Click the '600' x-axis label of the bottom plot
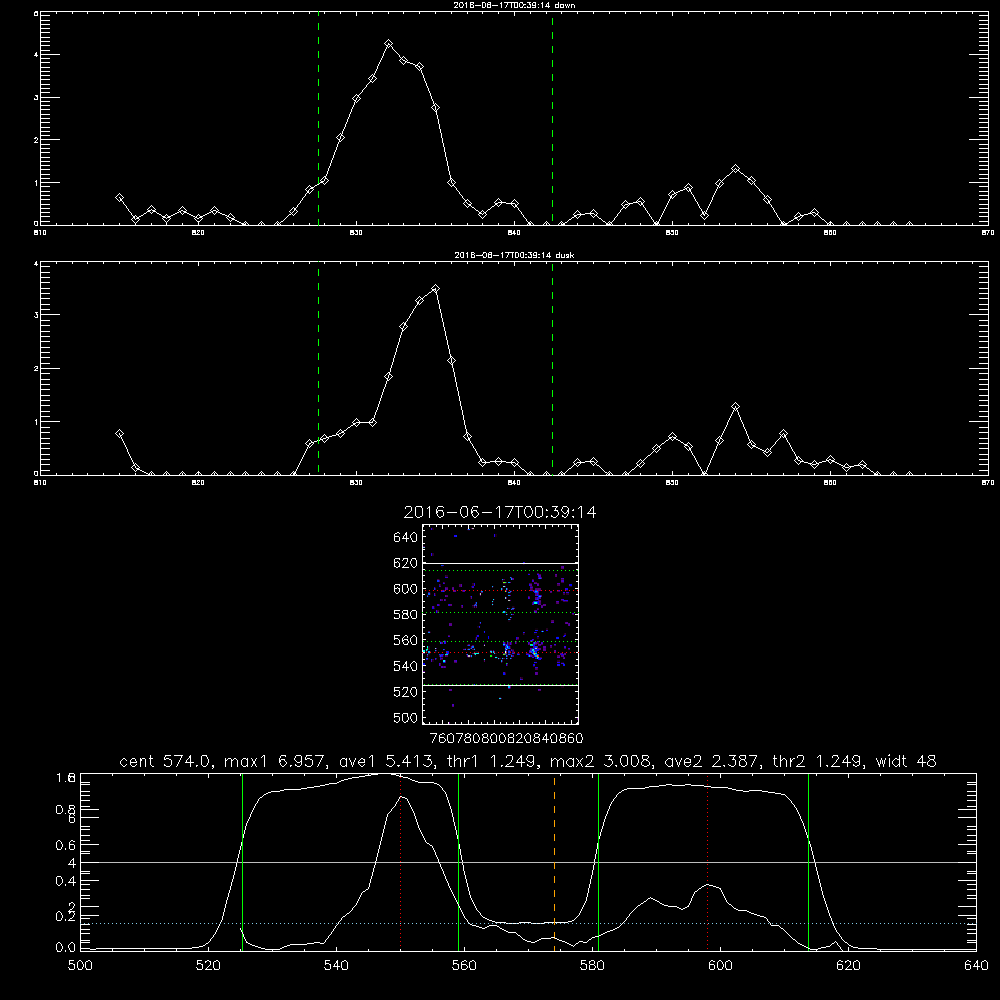1000x1000 pixels. pos(720,966)
